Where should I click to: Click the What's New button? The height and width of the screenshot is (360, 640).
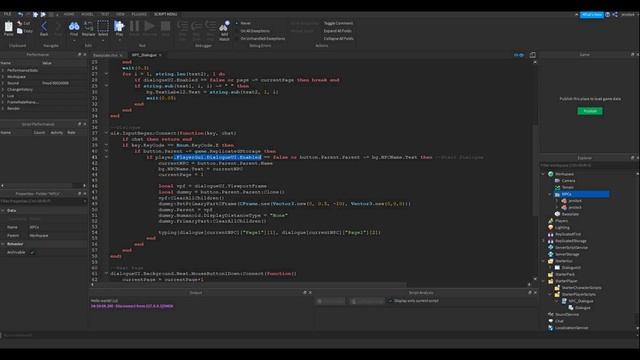click(x=592, y=14)
